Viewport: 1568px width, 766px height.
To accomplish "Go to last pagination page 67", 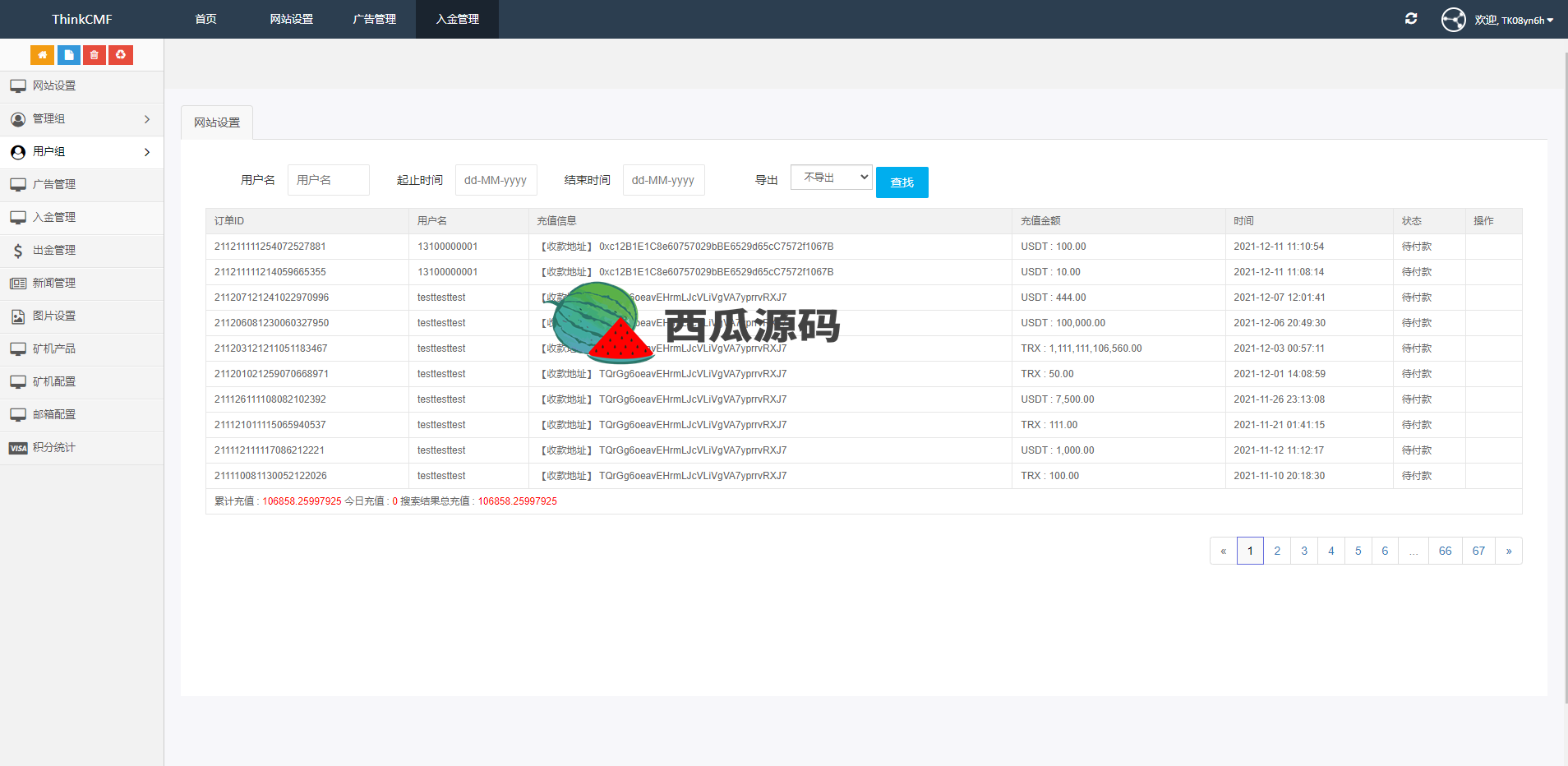I will click(x=1478, y=551).
